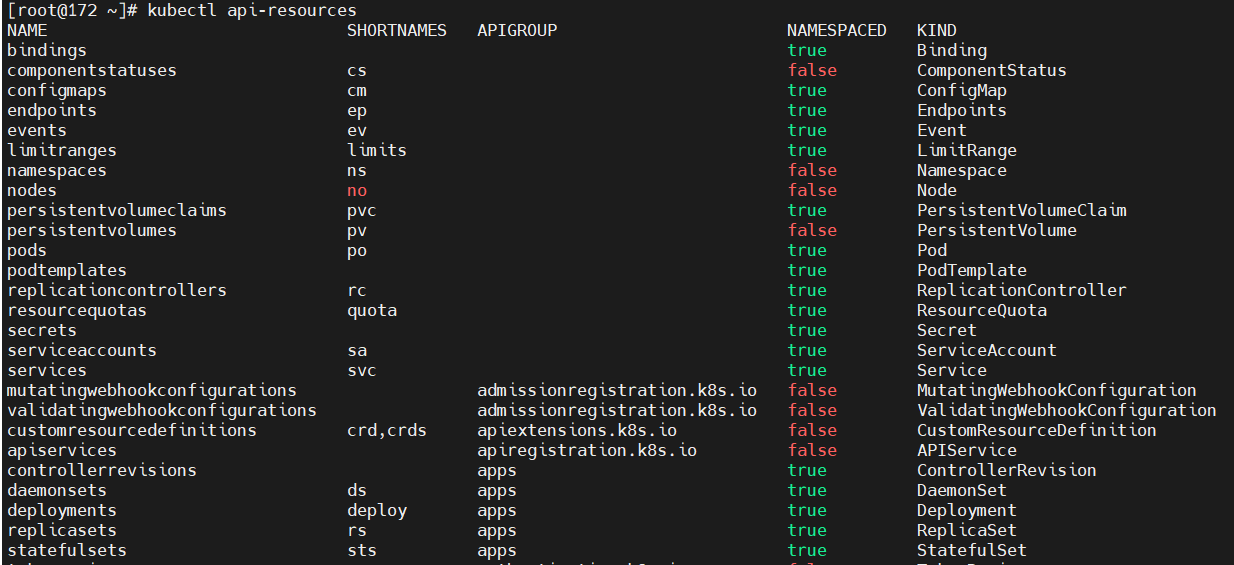Click the quota shortname for resourcequotas
The image size is (1234, 565).
point(371,310)
